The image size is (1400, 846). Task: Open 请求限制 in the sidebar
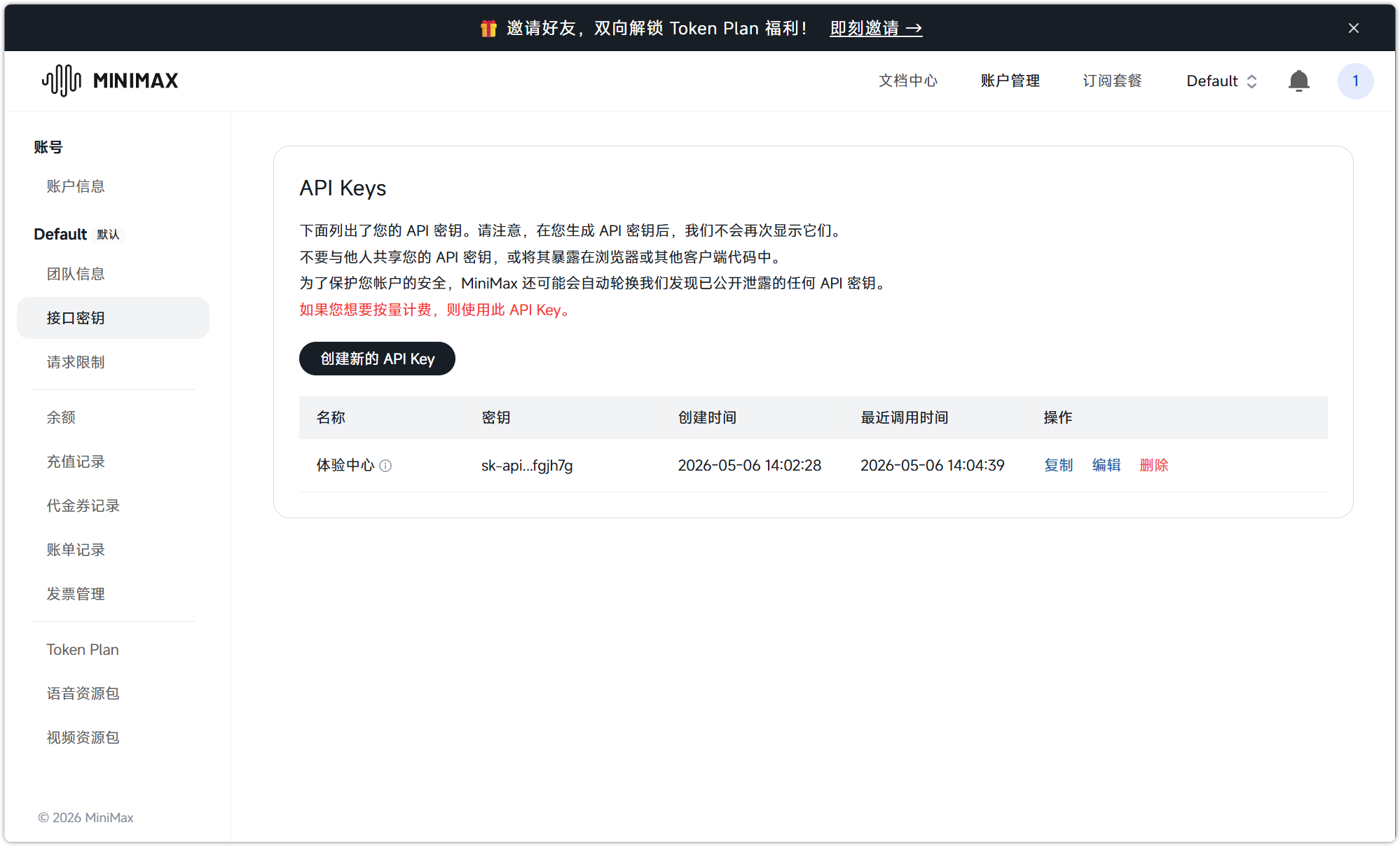(x=76, y=362)
